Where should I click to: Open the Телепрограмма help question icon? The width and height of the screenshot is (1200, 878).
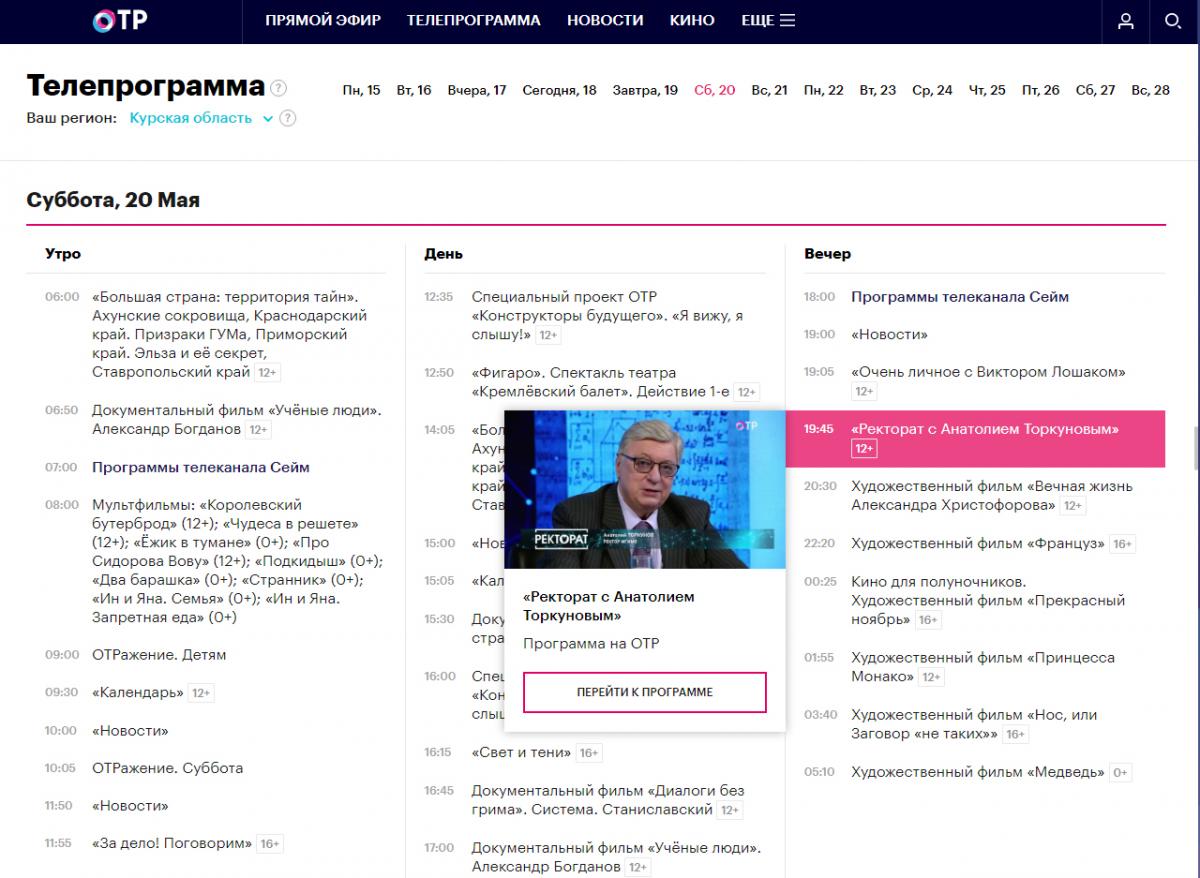tap(278, 87)
